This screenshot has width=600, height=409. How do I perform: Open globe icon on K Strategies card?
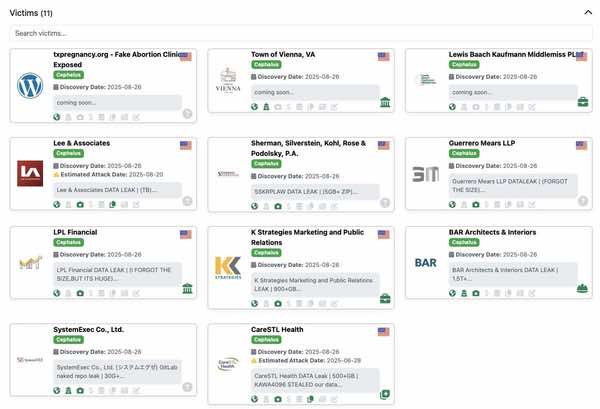point(254,303)
